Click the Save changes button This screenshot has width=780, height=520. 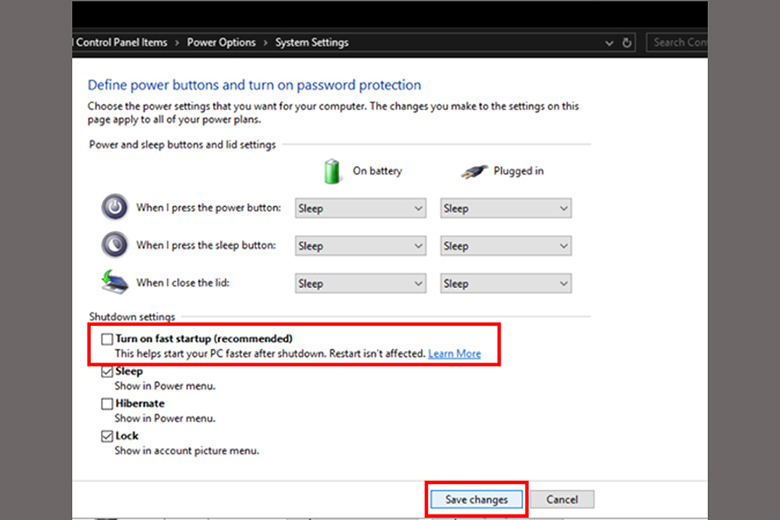[x=476, y=499]
